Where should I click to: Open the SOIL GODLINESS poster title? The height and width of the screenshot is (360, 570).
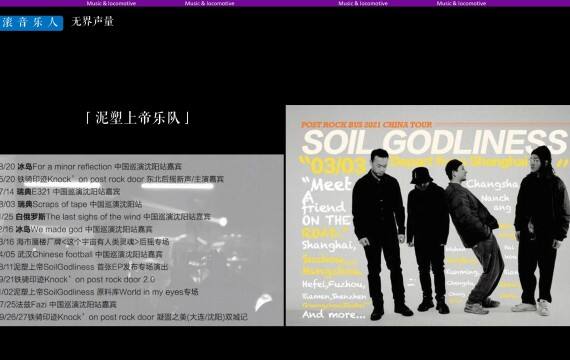pos(434,142)
